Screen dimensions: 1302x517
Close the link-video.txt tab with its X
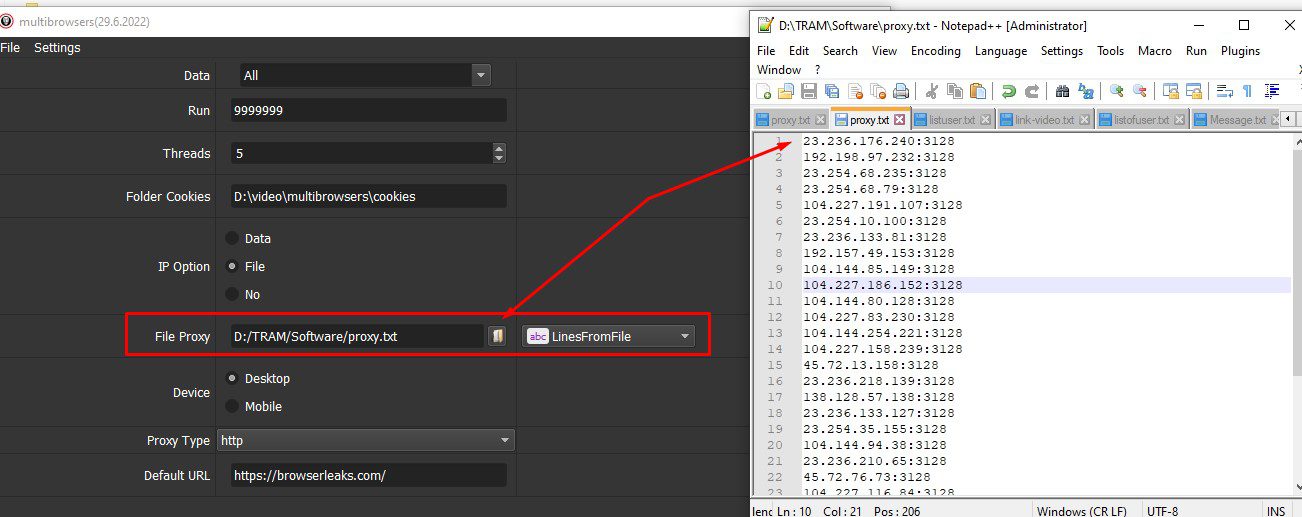click(x=1084, y=120)
